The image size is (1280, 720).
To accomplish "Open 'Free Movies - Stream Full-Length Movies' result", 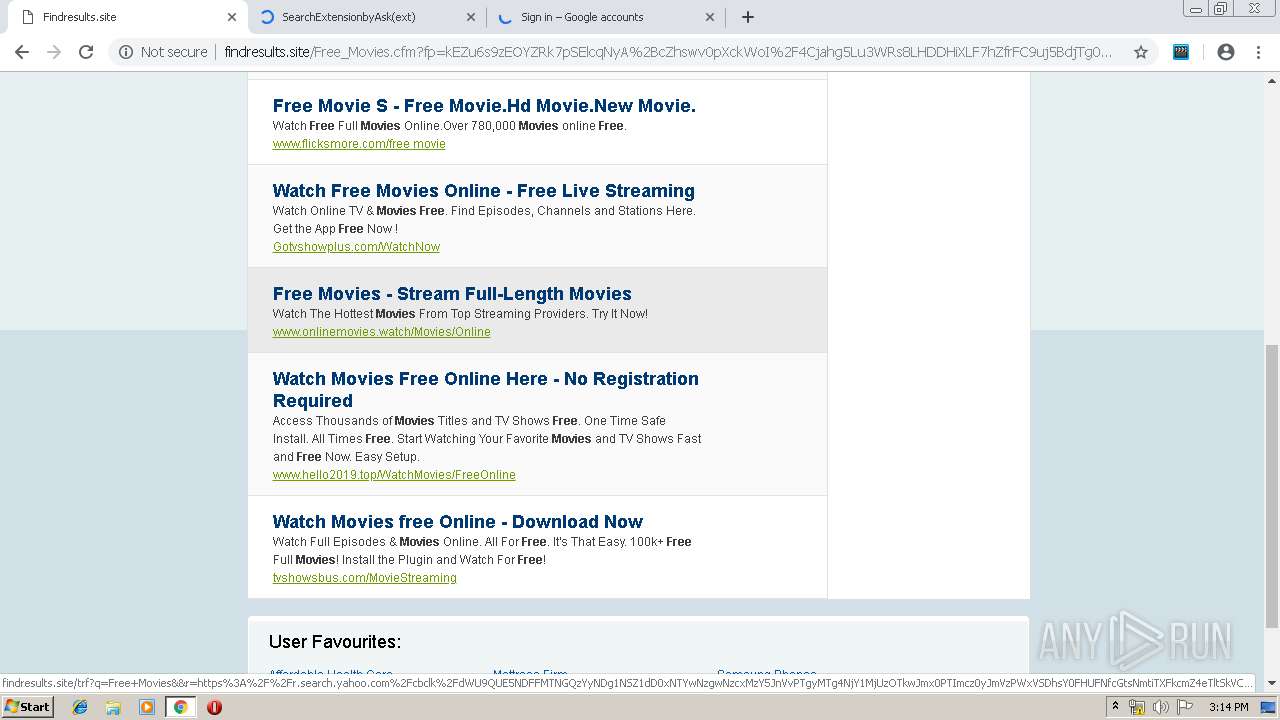I will click(x=452, y=294).
